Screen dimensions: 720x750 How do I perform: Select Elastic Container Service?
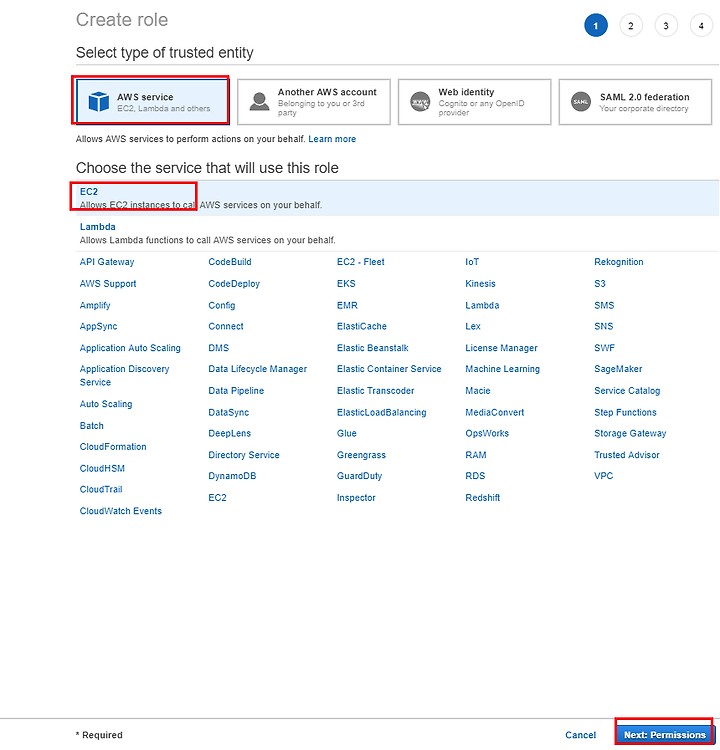pos(389,369)
